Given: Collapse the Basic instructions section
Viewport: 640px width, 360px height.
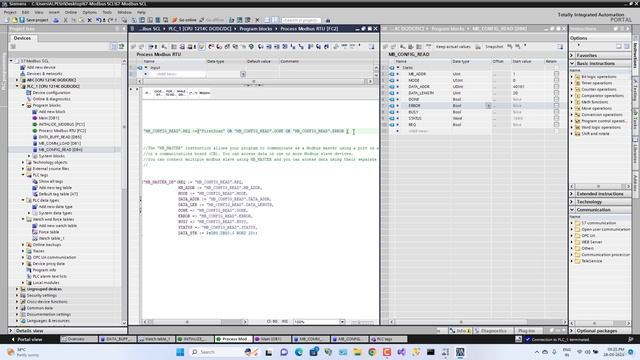Looking at the screenshot, I should coord(572,63).
